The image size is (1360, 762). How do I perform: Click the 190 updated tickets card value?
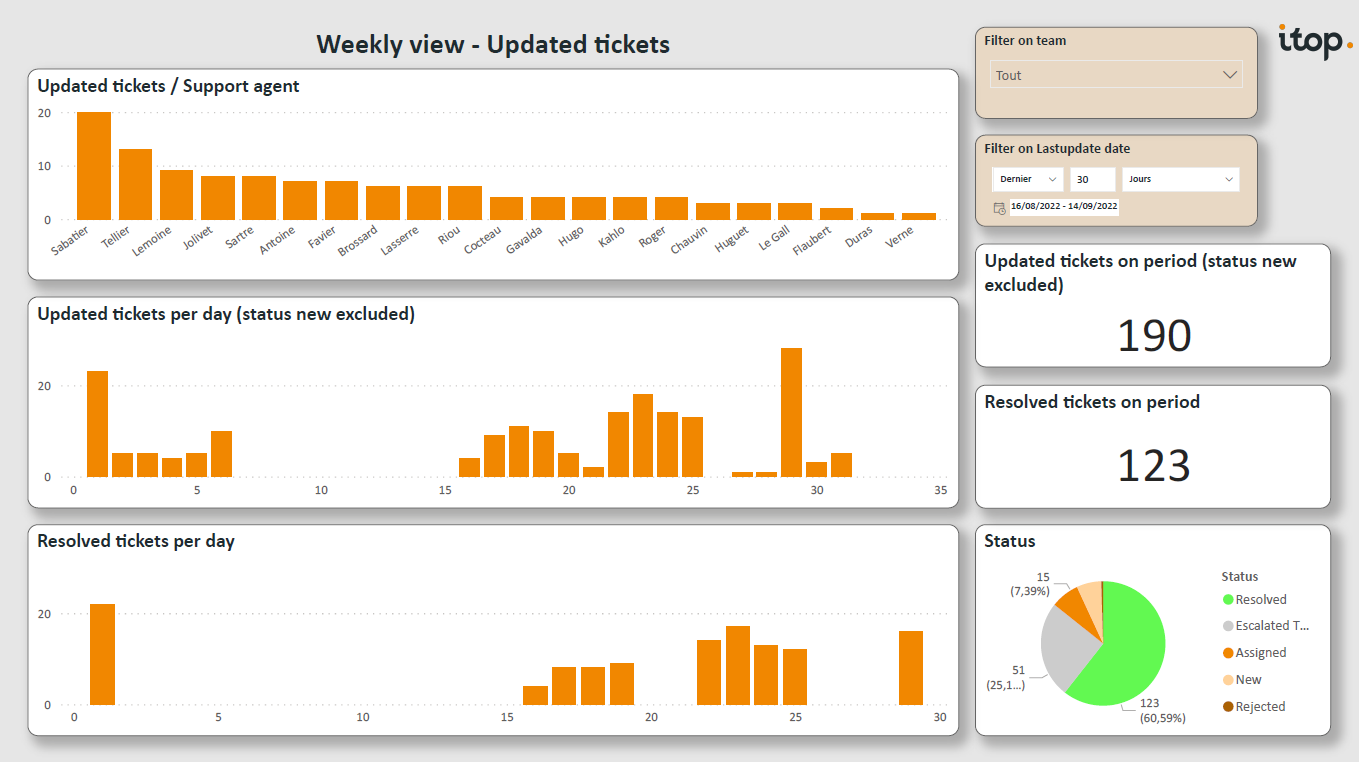coord(1153,337)
